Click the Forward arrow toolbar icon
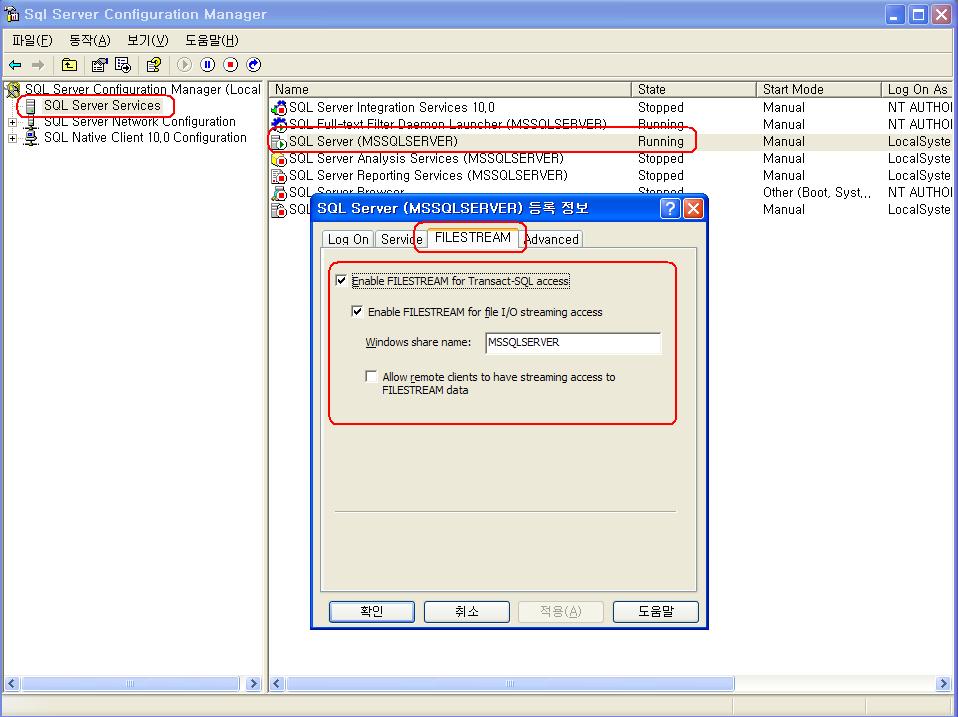The height and width of the screenshot is (717, 958). (38, 65)
